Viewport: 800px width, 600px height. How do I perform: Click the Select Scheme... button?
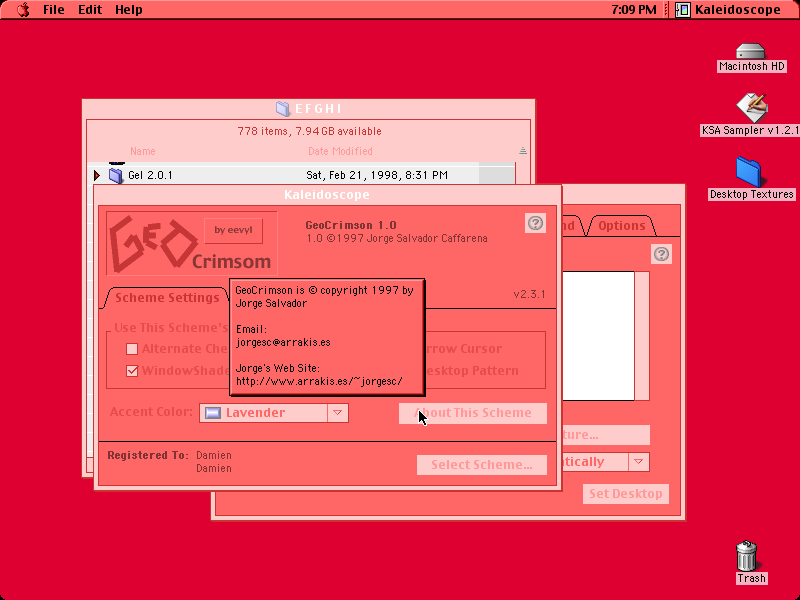[x=482, y=465]
